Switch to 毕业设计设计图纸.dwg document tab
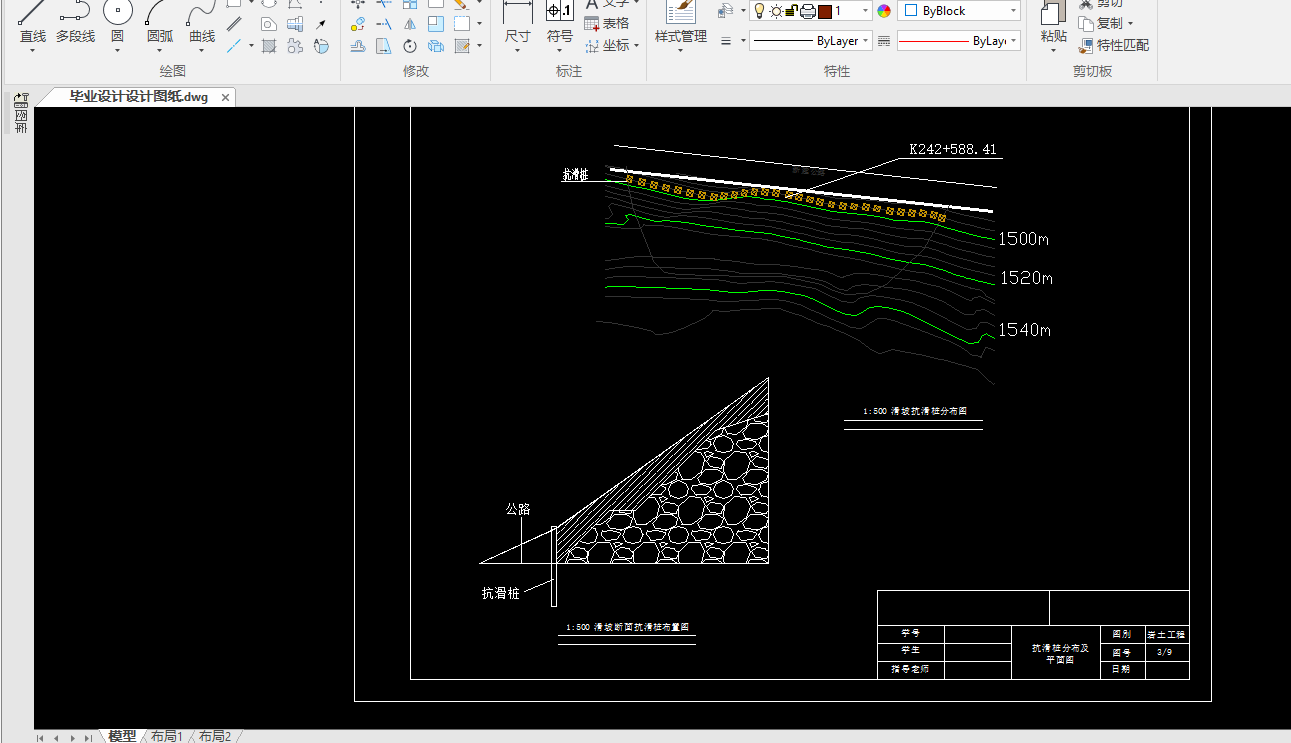This screenshot has width=1291, height=743. (138, 97)
